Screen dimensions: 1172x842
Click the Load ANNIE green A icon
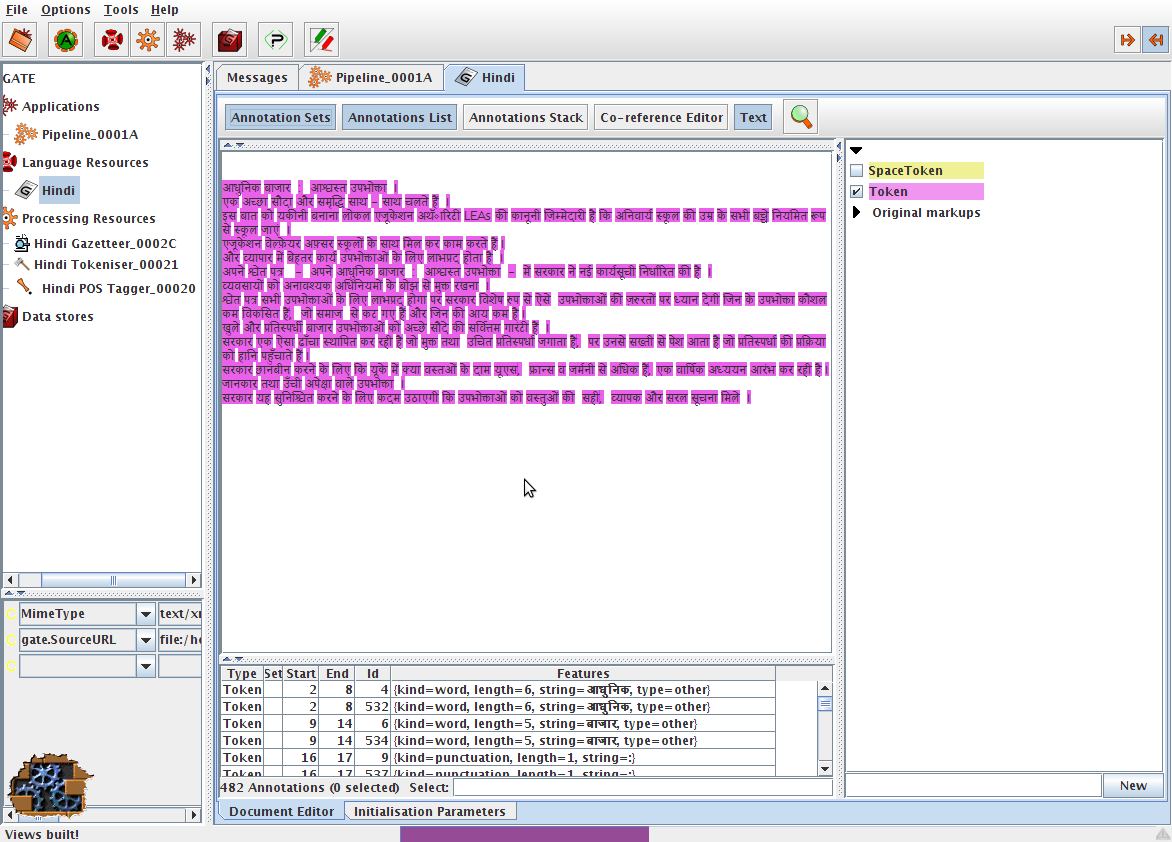(x=65, y=40)
